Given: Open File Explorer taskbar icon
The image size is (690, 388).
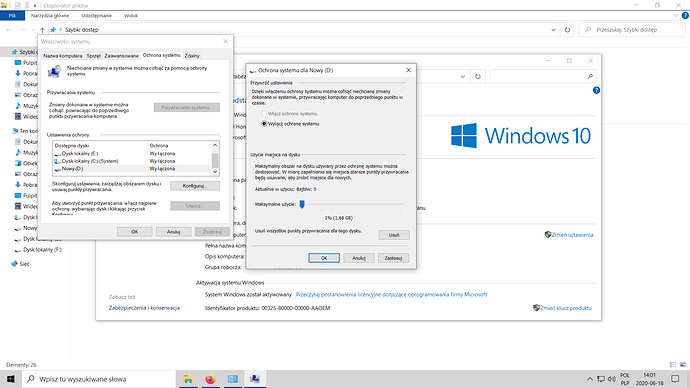Looking at the screenshot, I should tap(188, 379).
